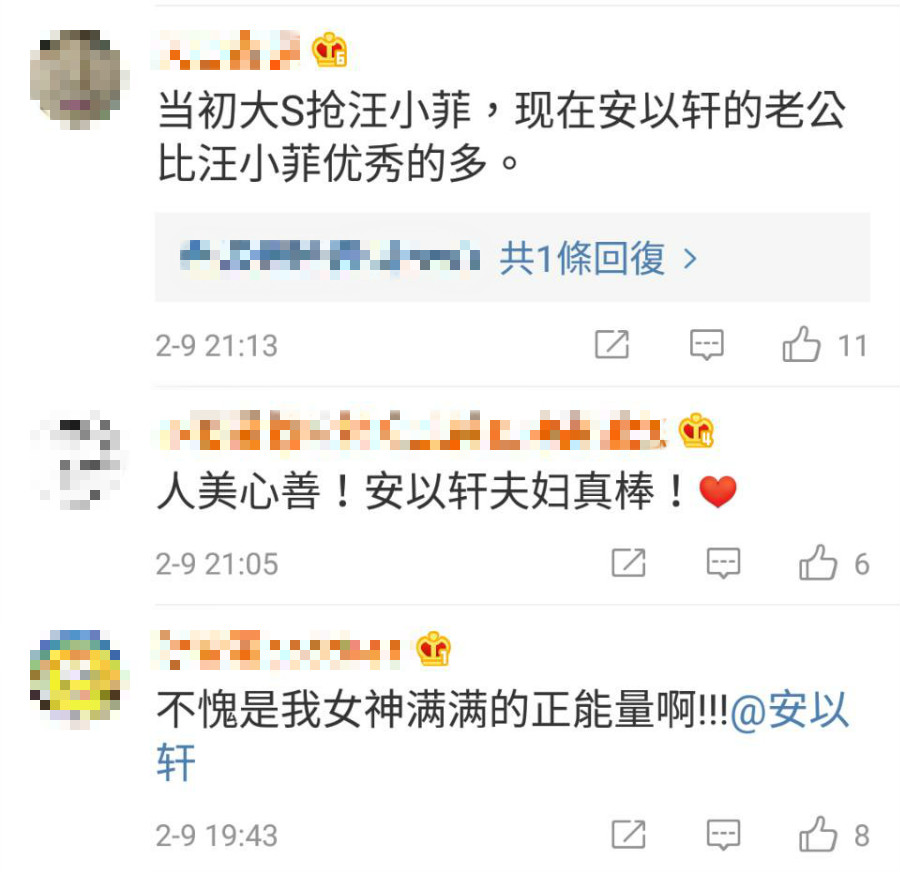View the second commenter's avatar
Viewport: 900px width, 872px height.
pyautogui.click(x=79, y=459)
